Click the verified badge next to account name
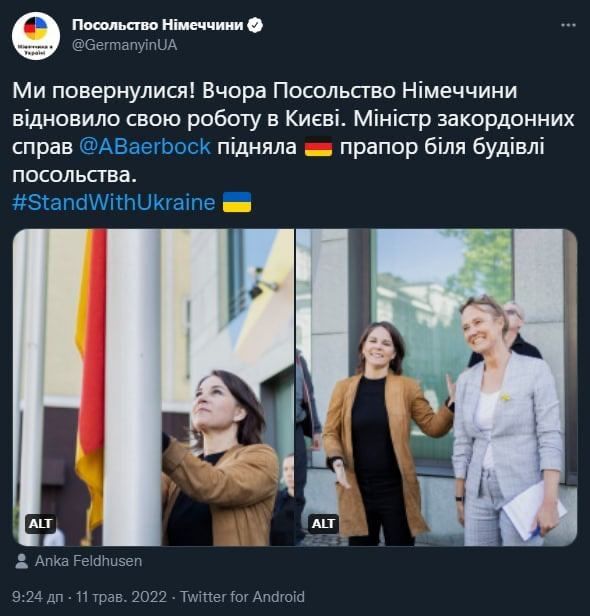The image size is (590, 616). click(255, 26)
